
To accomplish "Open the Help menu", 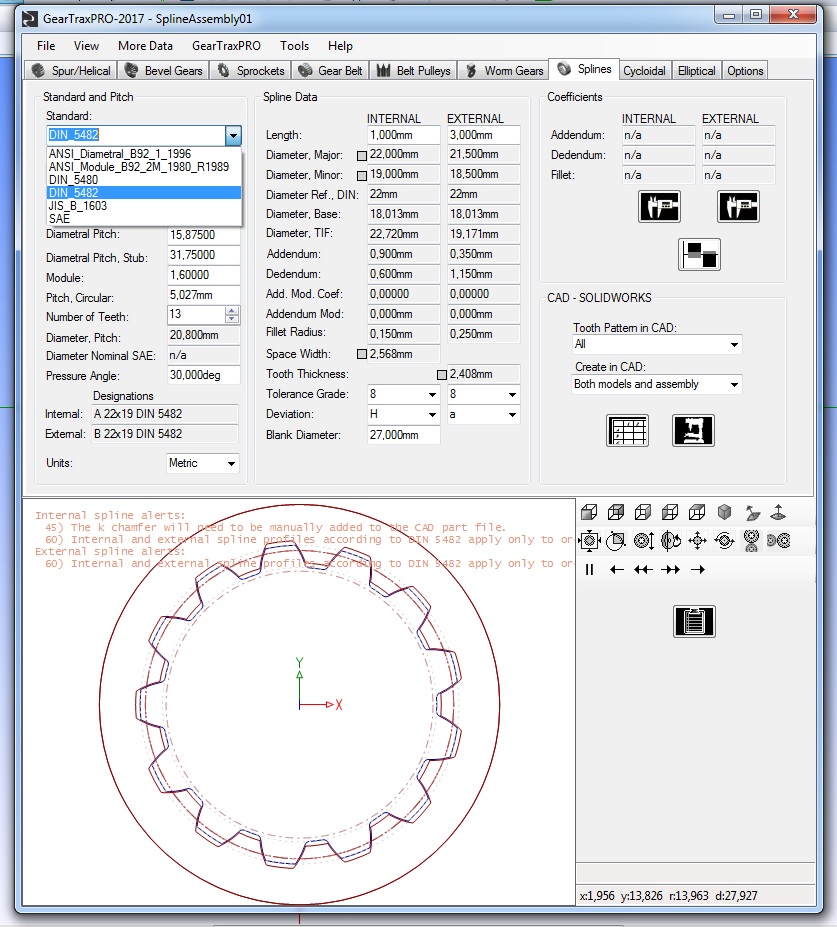I will pos(340,46).
